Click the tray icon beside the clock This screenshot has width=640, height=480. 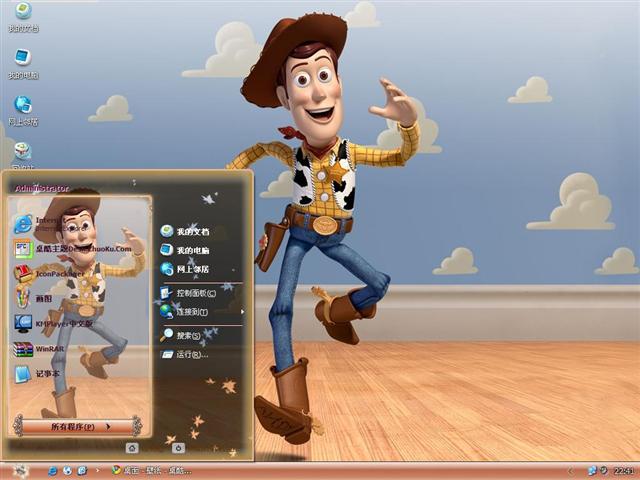604,471
